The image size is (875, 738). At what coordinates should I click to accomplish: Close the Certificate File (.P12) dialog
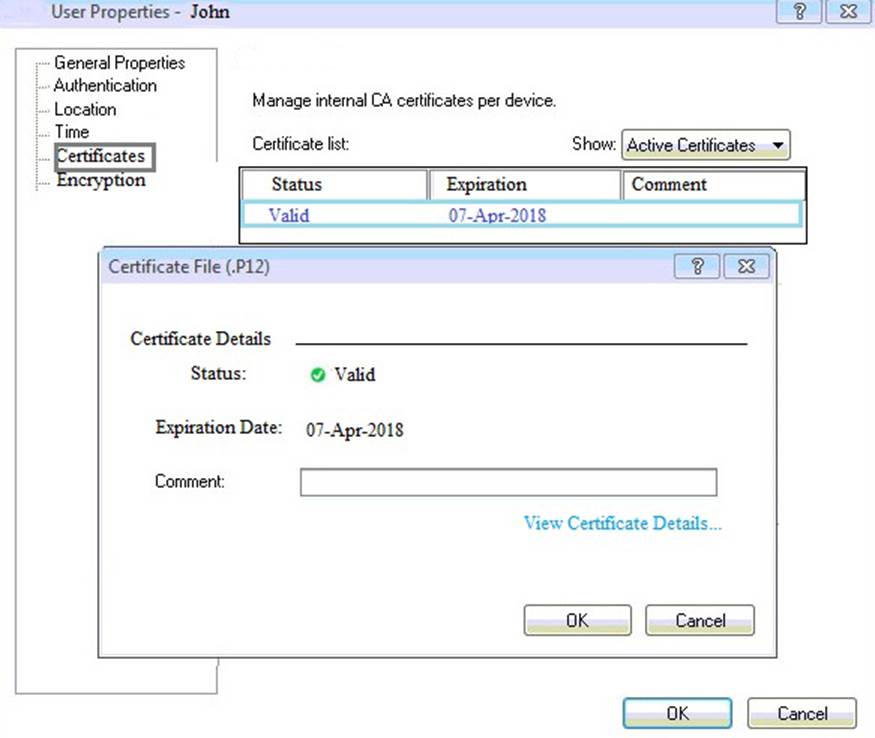pos(746,266)
